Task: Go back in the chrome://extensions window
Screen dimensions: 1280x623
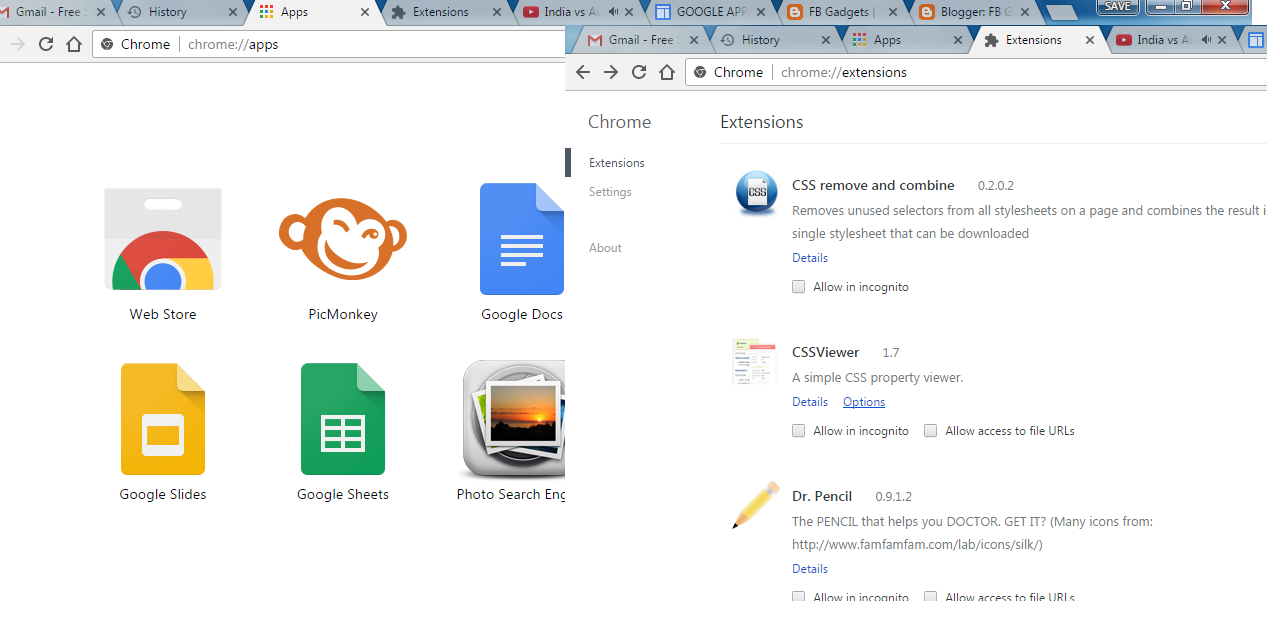Action: [x=583, y=72]
